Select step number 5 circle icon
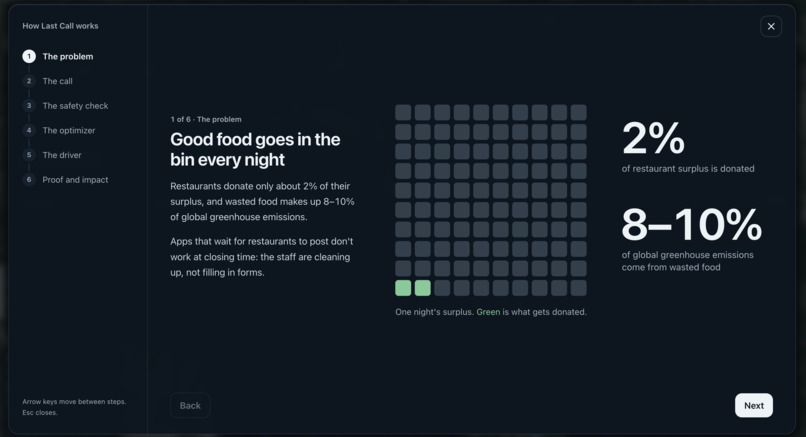806x437 pixels. 29,155
